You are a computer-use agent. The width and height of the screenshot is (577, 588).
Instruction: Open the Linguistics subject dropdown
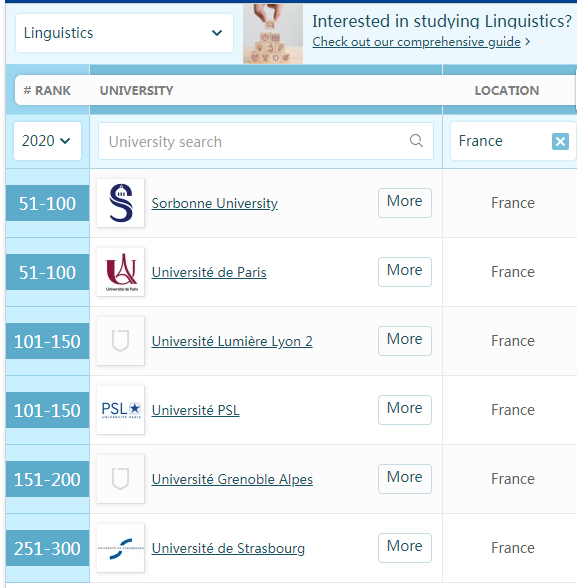124,33
